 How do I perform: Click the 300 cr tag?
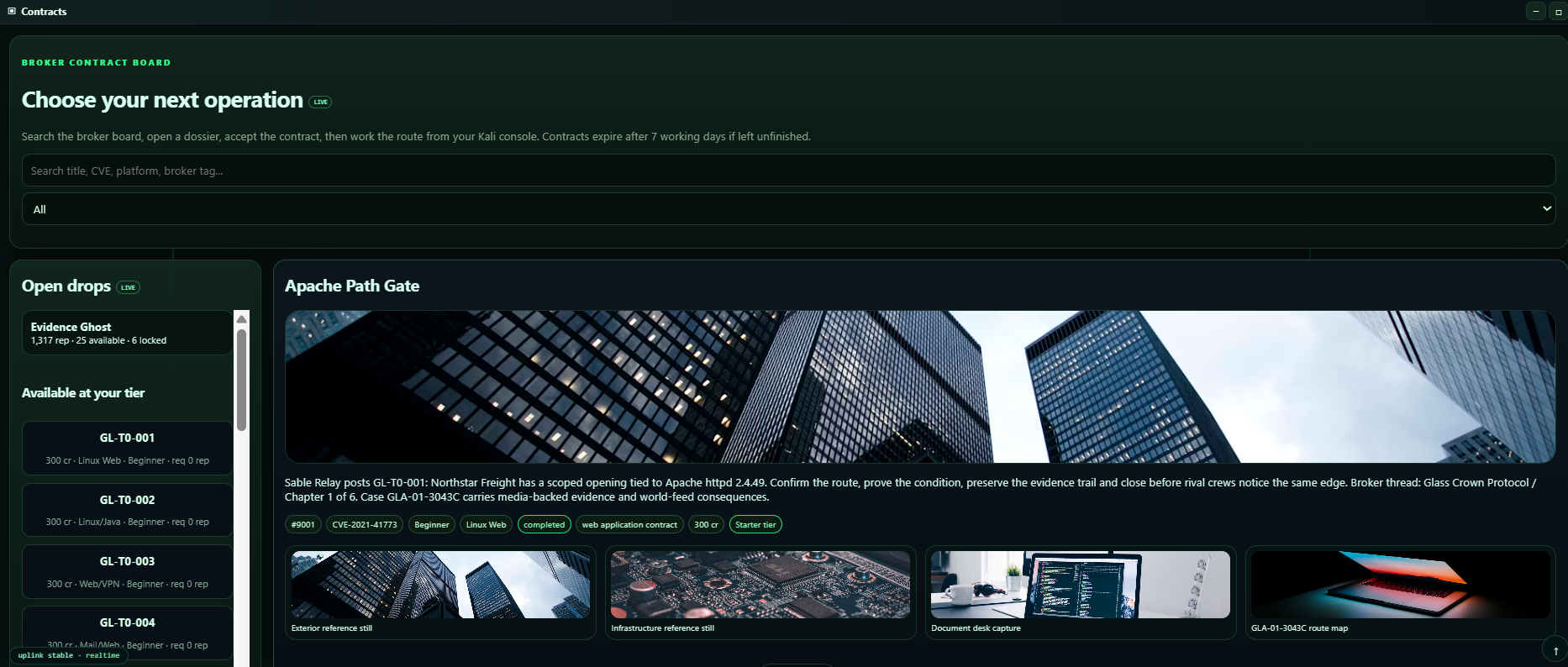pyautogui.click(x=706, y=524)
